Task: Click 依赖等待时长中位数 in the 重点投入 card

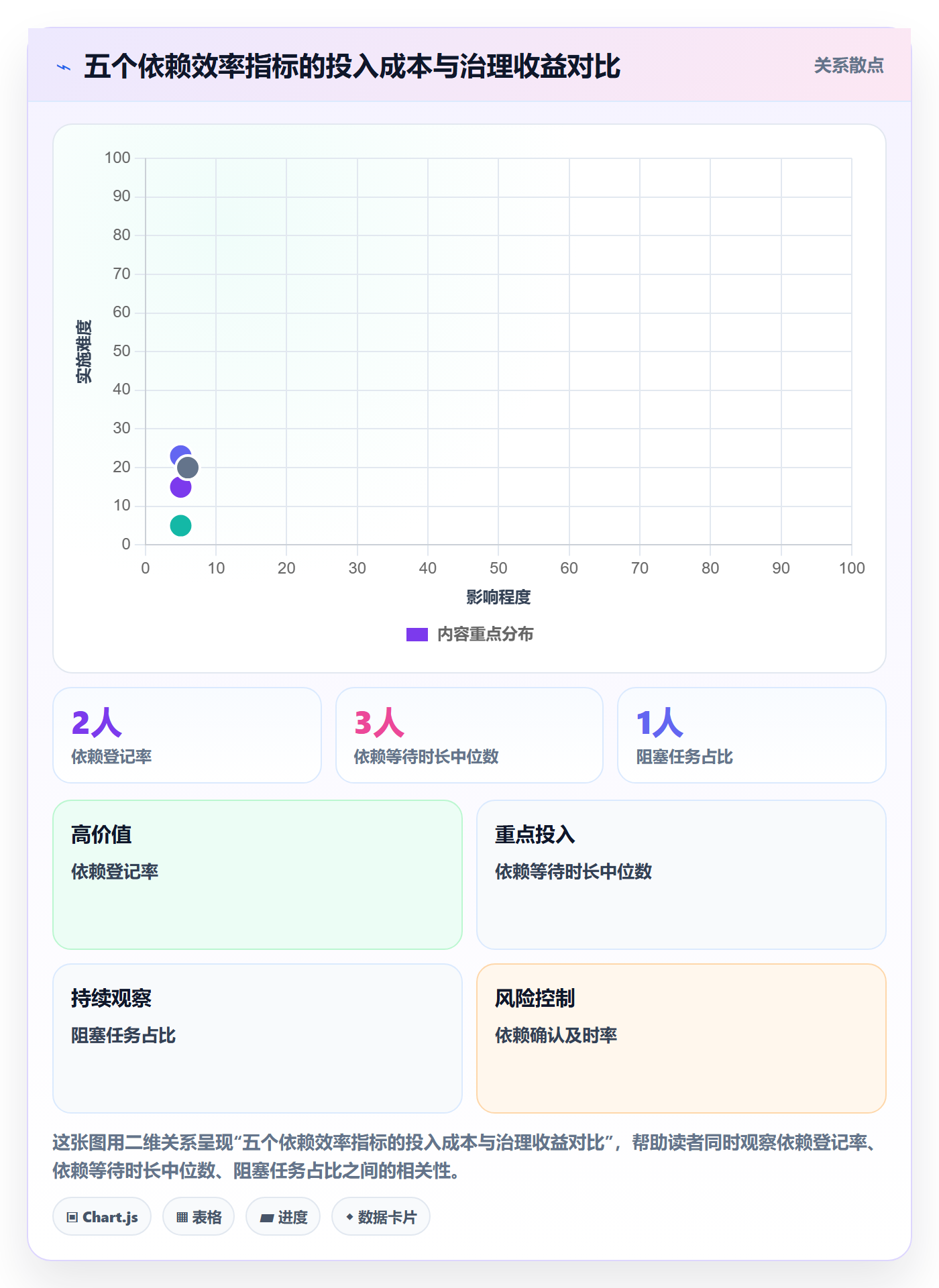Action: (573, 872)
